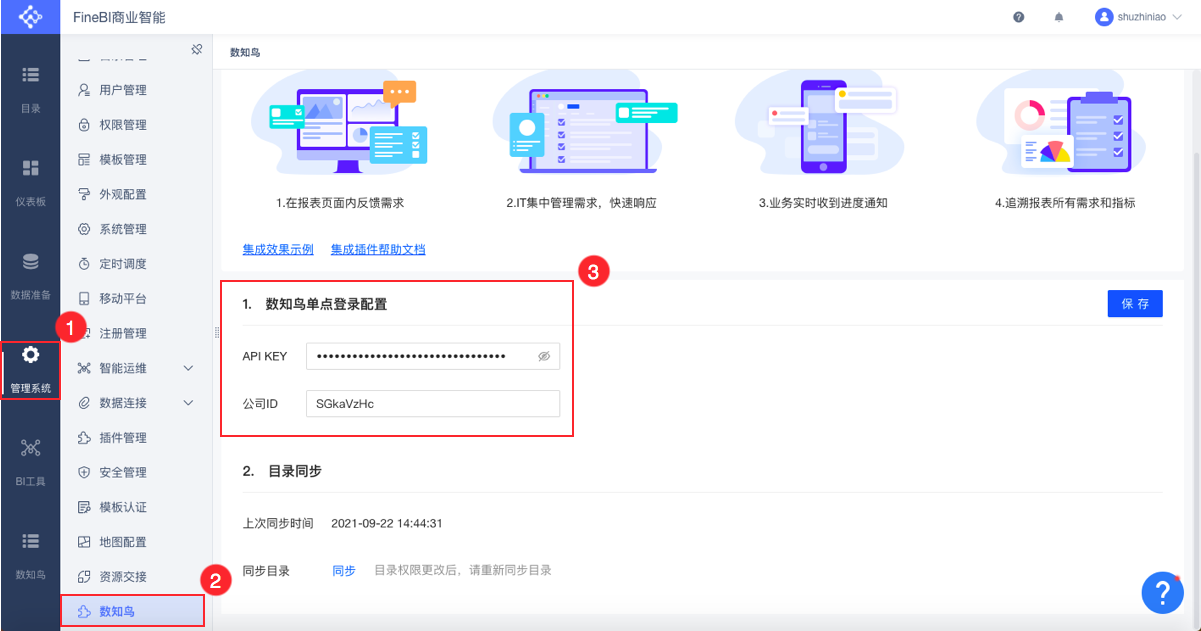Click the 插件管理 puzzle icon
Screen dimensions: 1201x631
(84, 438)
